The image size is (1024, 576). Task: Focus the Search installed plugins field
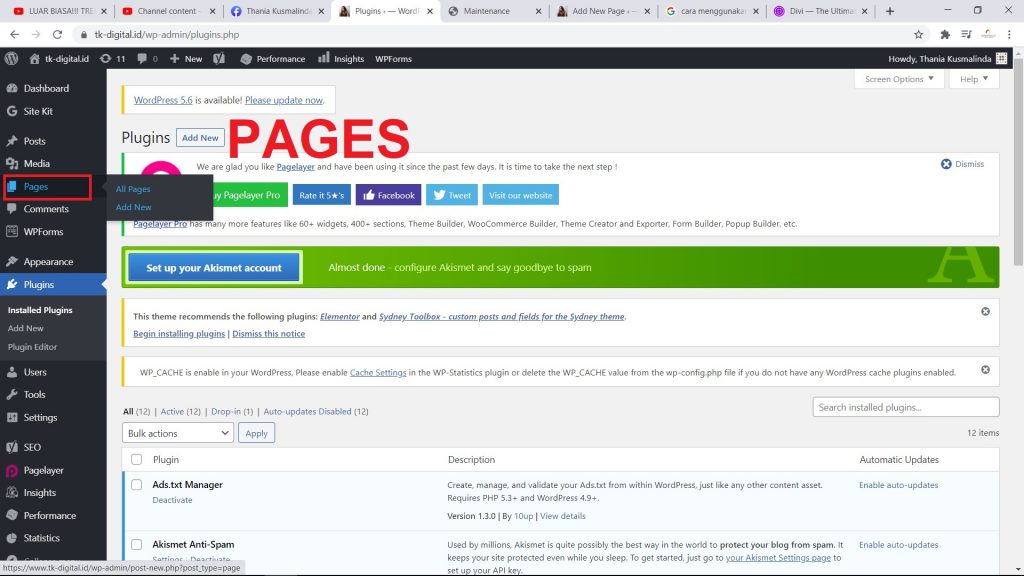[906, 407]
